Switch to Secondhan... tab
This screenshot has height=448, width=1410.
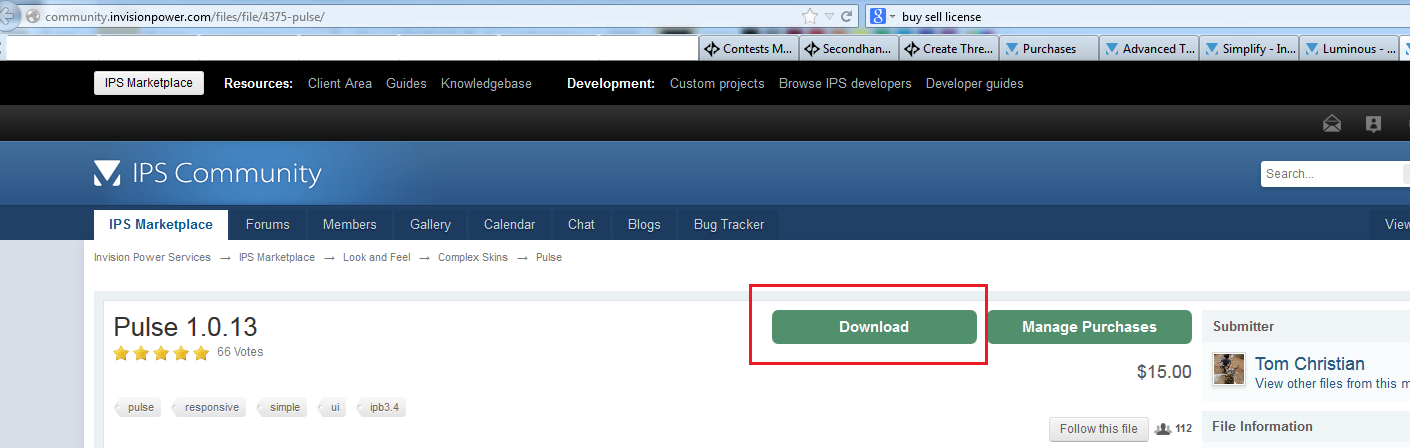[x=848, y=48]
